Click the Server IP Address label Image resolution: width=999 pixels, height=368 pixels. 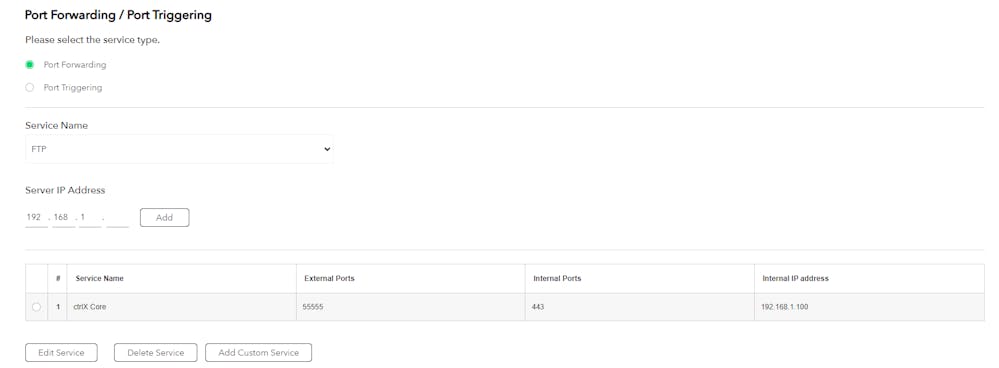(65, 190)
